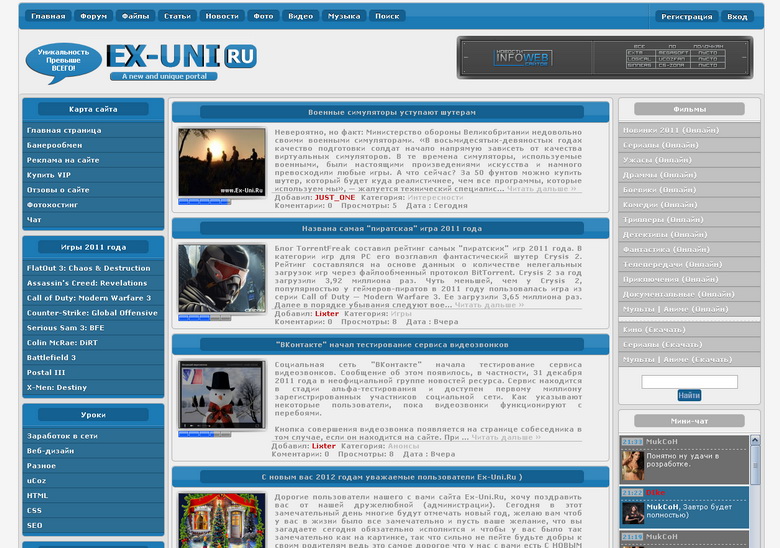This screenshot has height=548, width=780.
Task: Open the Новости menu item
Action: click(222, 16)
